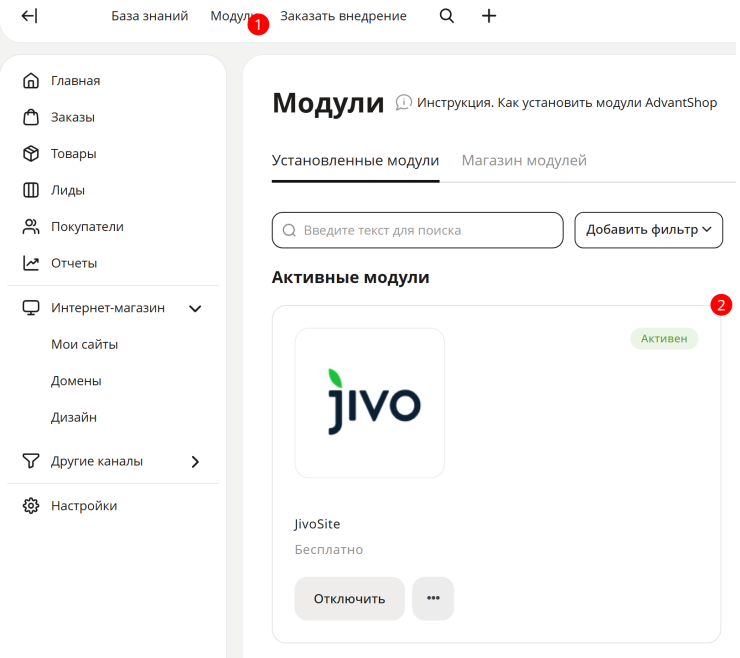Click the magnifier icon inside search field
Viewport: 740px width, 658px height.
pos(289,230)
